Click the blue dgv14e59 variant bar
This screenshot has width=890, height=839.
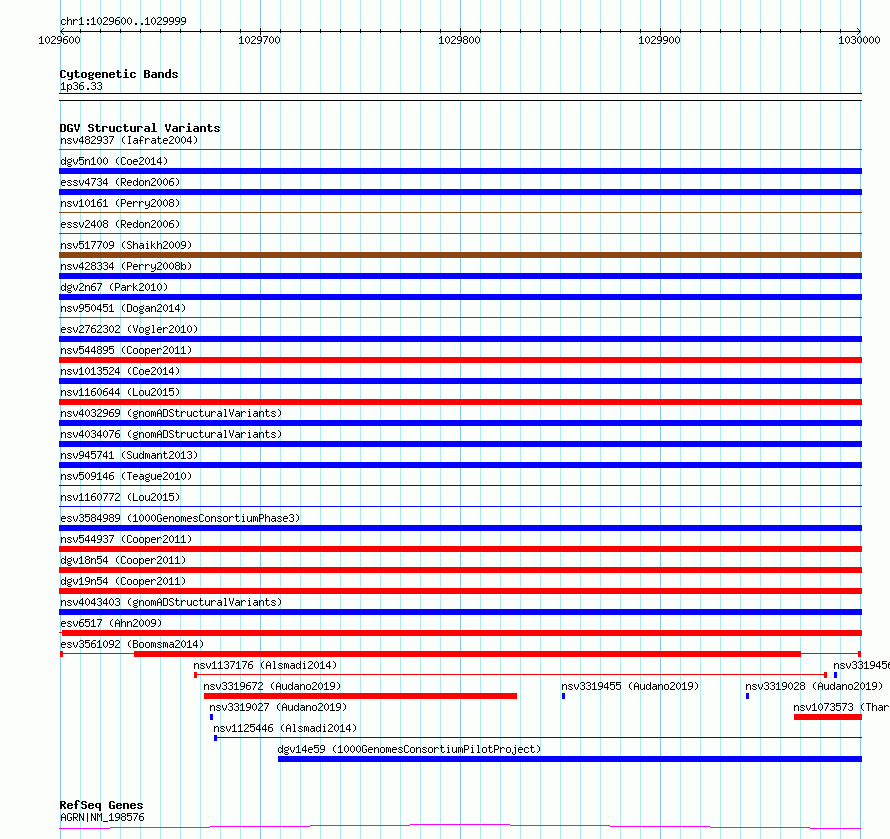click(x=570, y=759)
